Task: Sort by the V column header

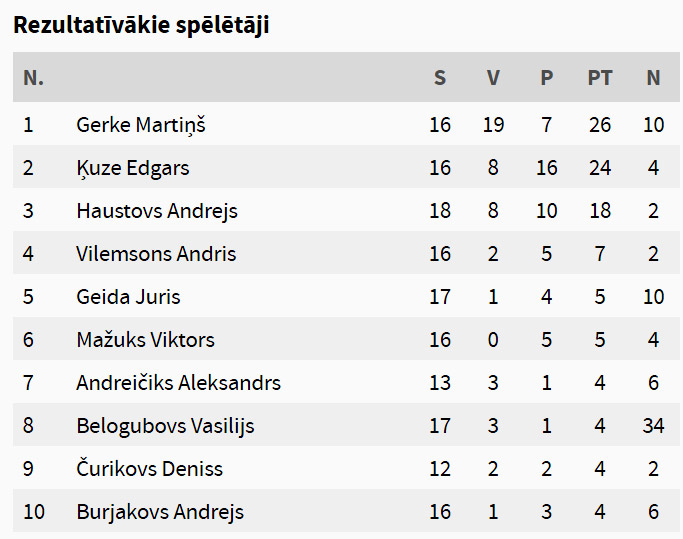Action: pos(493,78)
